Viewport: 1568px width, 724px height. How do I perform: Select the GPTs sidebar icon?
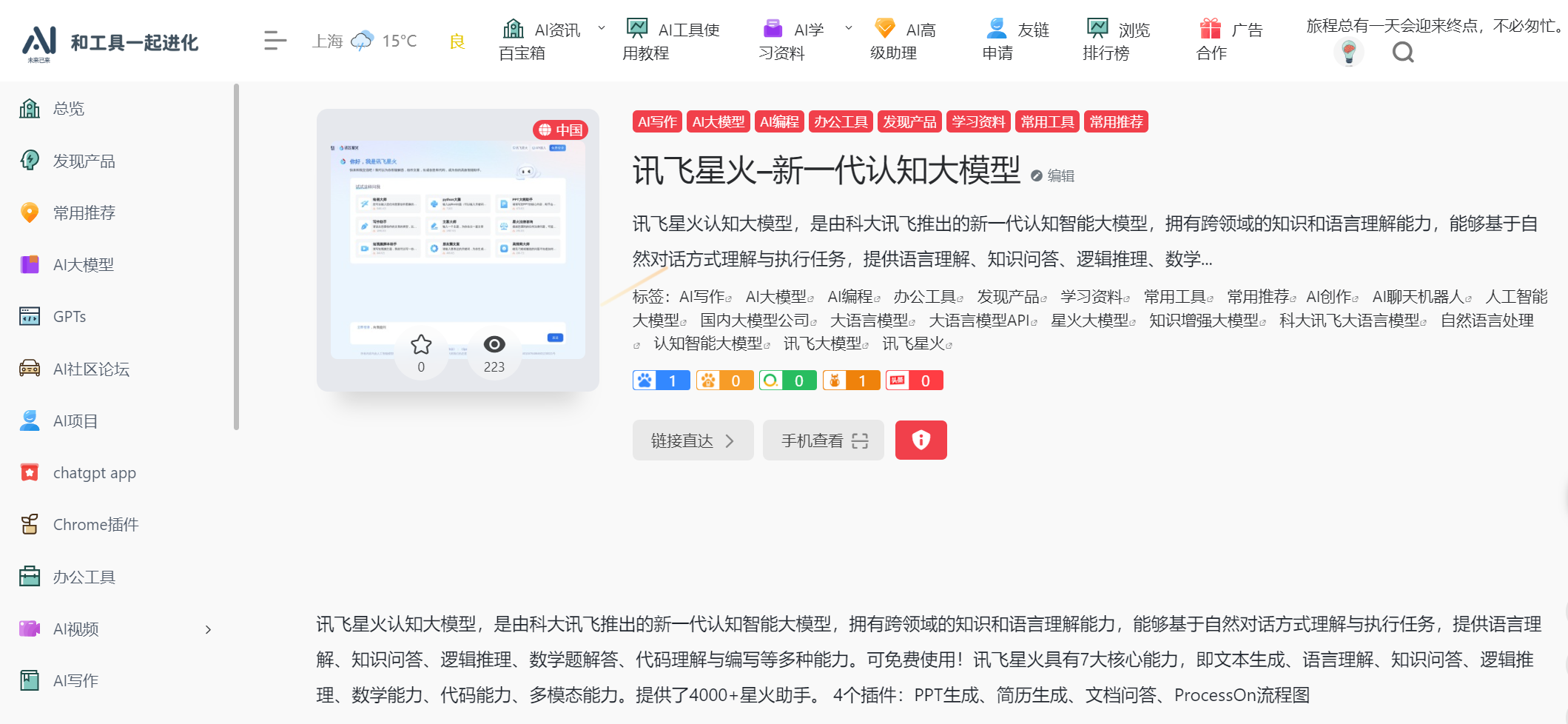30,316
